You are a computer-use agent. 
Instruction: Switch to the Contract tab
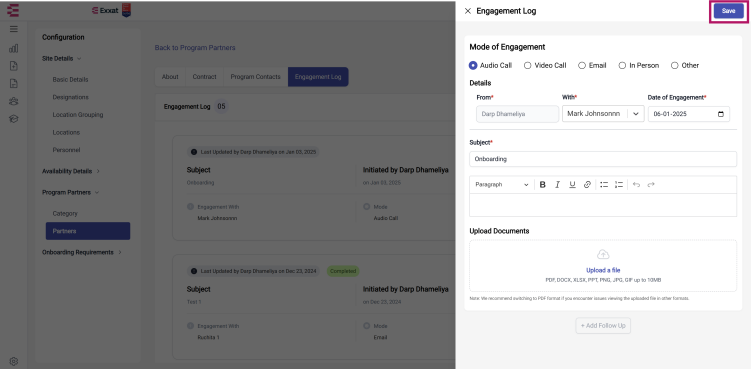[x=204, y=77]
